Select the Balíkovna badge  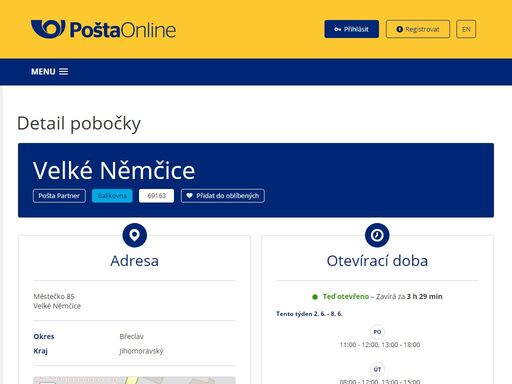point(112,196)
